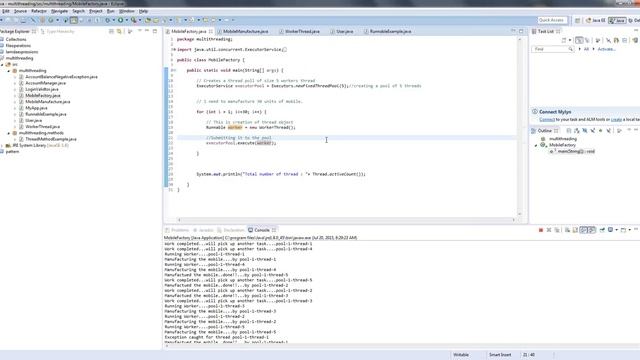
Task: Click the editor horizontal scrollbar
Action: (x=346, y=220)
